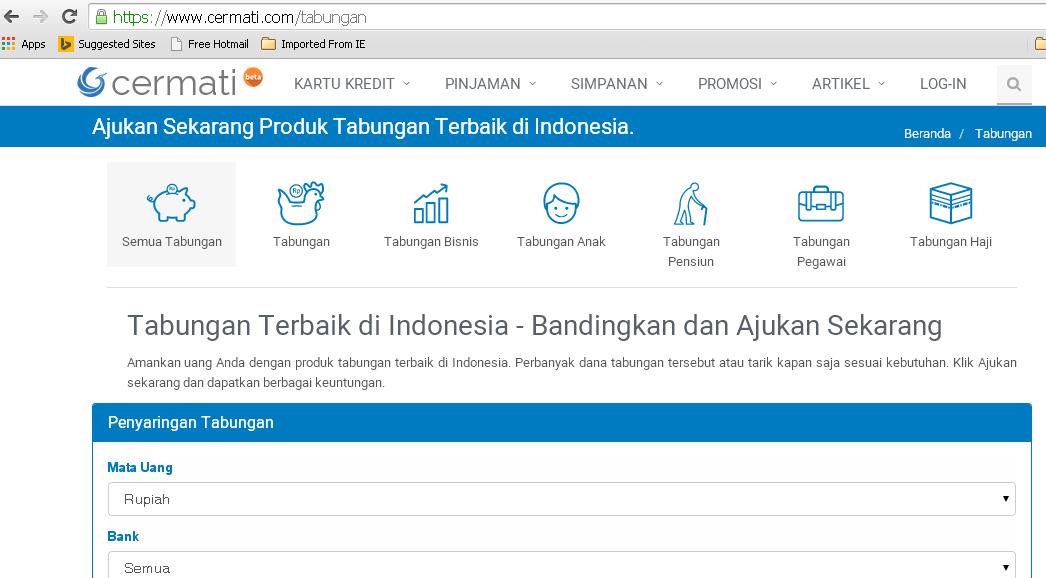The height and width of the screenshot is (578, 1046).
Task: Open the Mata Uang Rupiah dropdown
Action: pyautogui.click(x=560, y=499)
